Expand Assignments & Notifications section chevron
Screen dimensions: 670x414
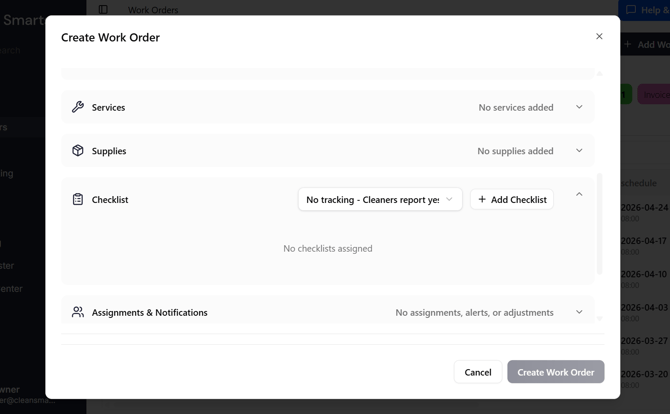(x=579, y=312)
